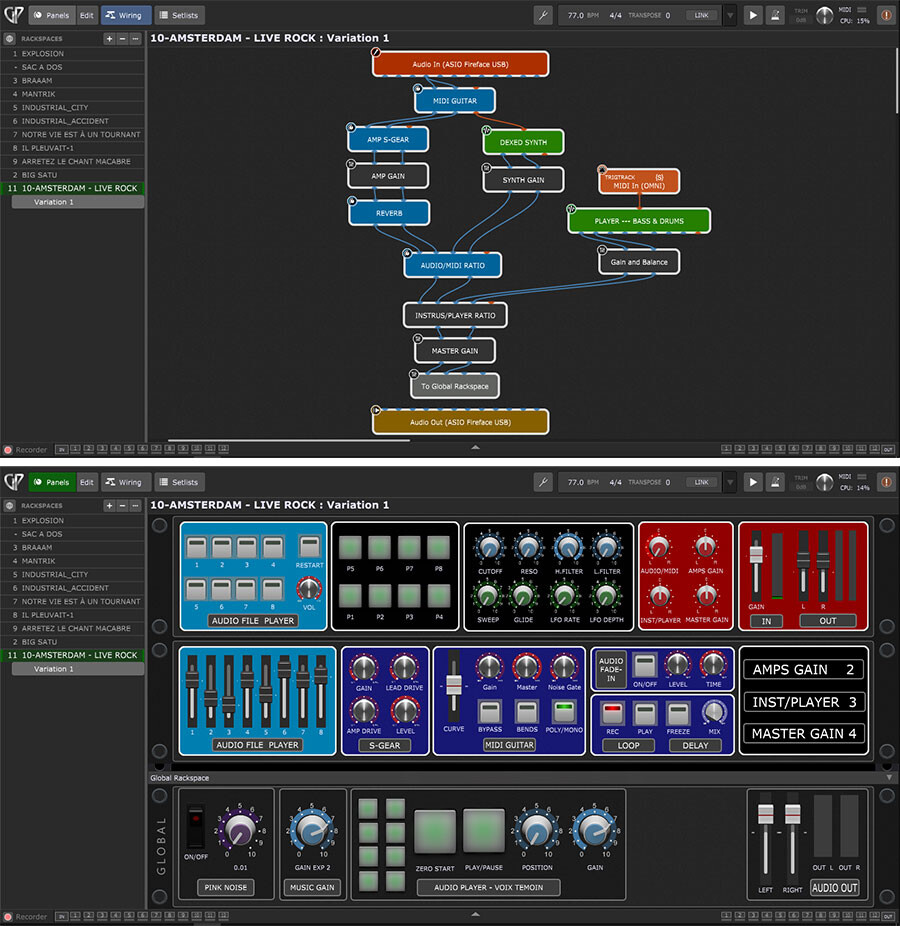900x926 pixels.
Task: Toggle the metronome icon in the Wiring view toolbar
Action: tap(775, 15)
